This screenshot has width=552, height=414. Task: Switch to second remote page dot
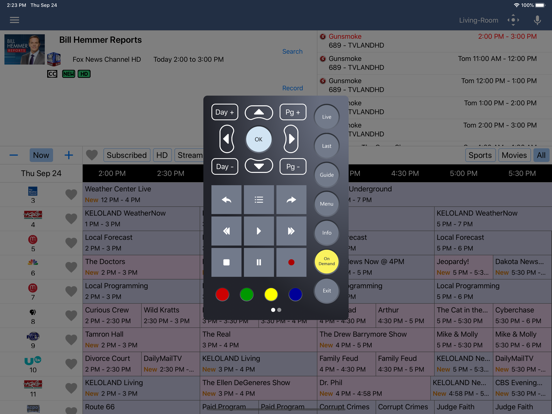[279, 310]
